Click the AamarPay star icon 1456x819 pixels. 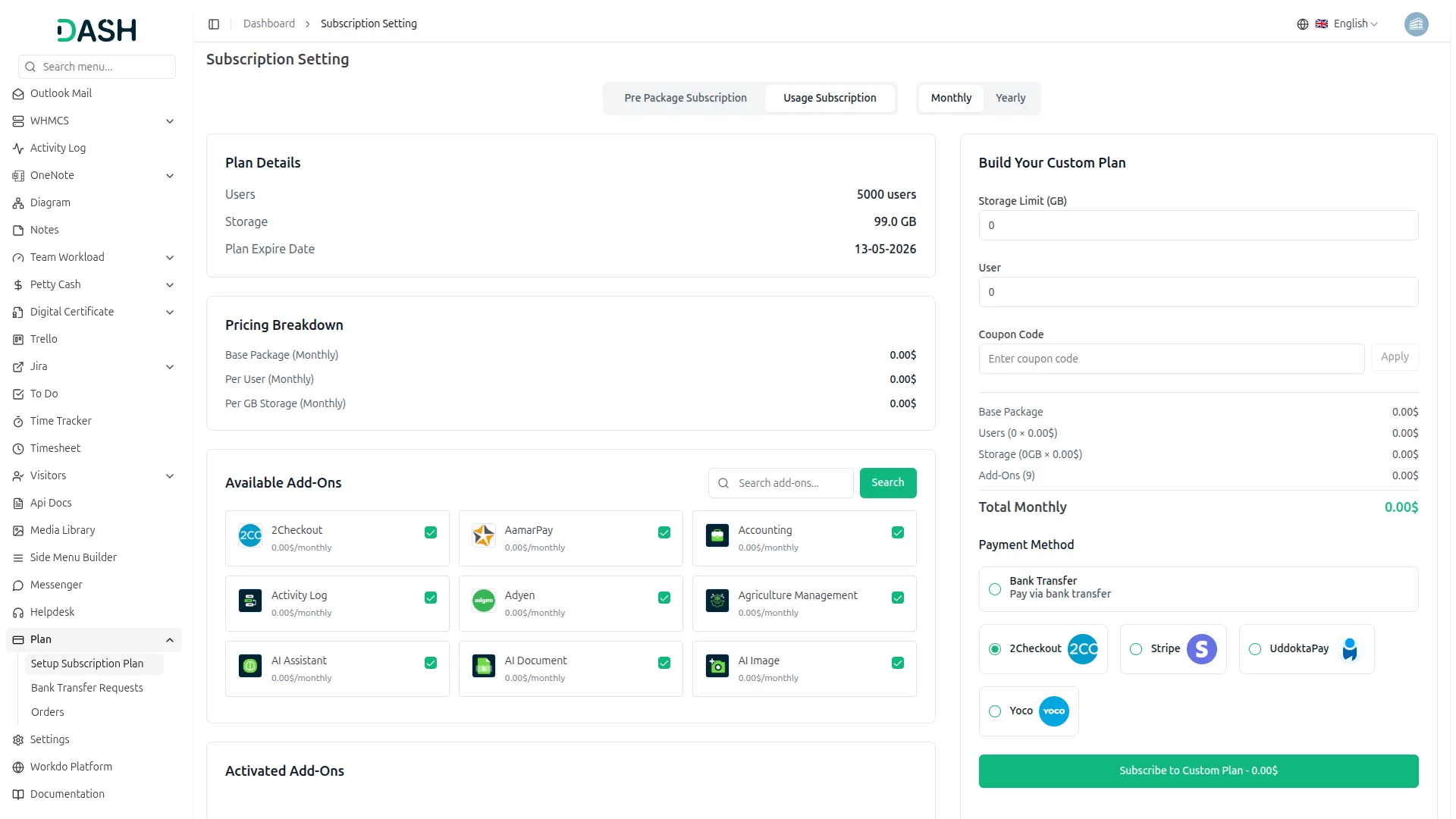click(484, 535)
